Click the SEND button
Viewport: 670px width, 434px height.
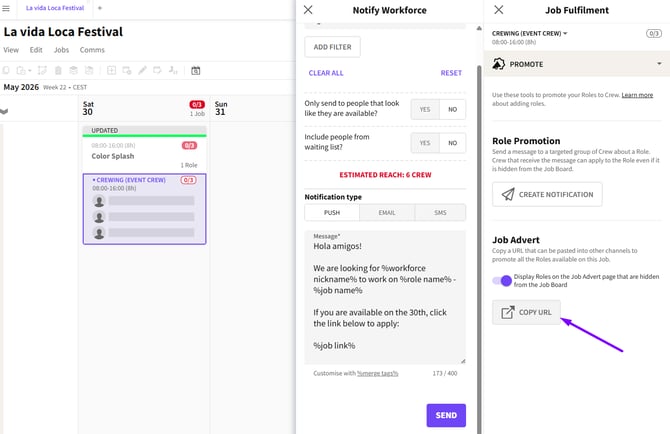446,415
